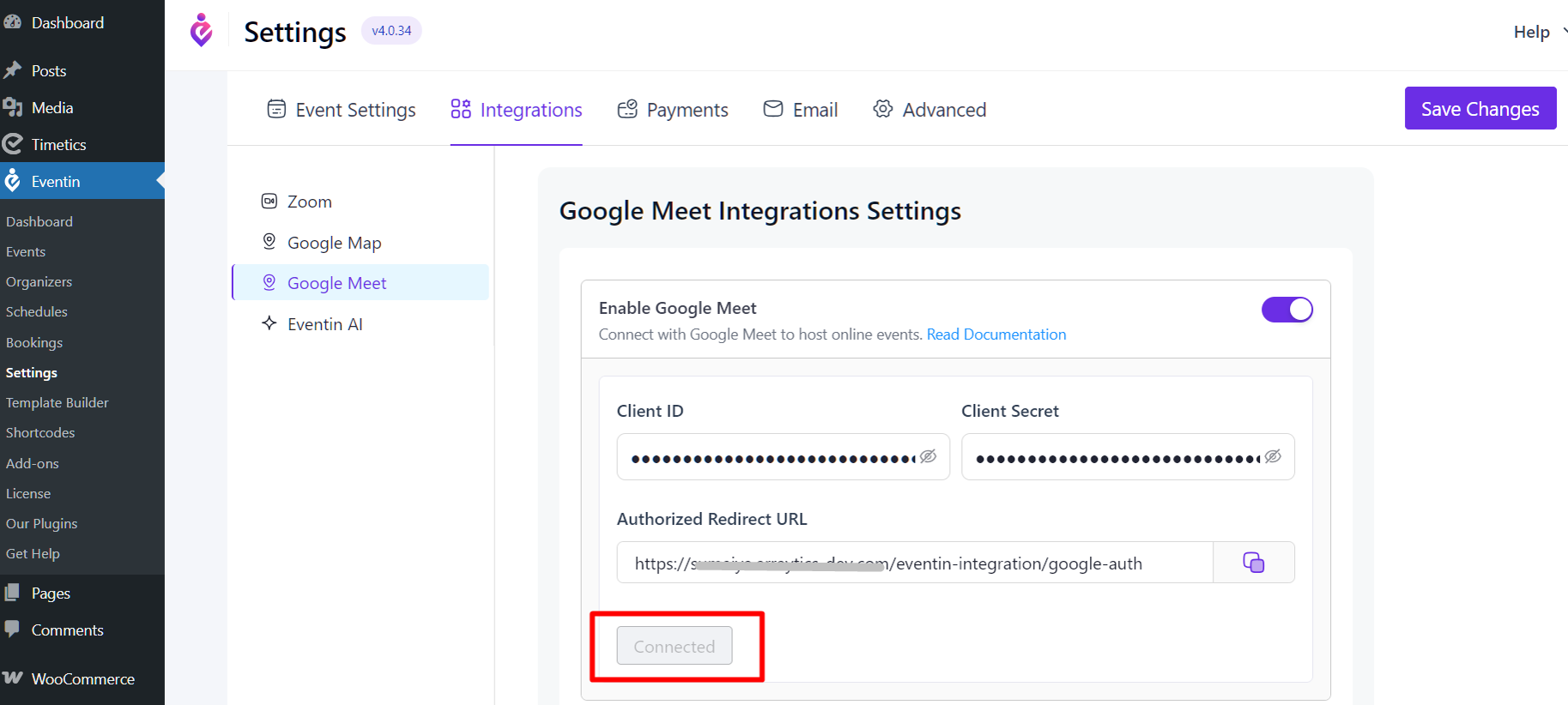1568x705 pixels.
Task: Click the Save Changes button
Action: [x=1480, y=108]
